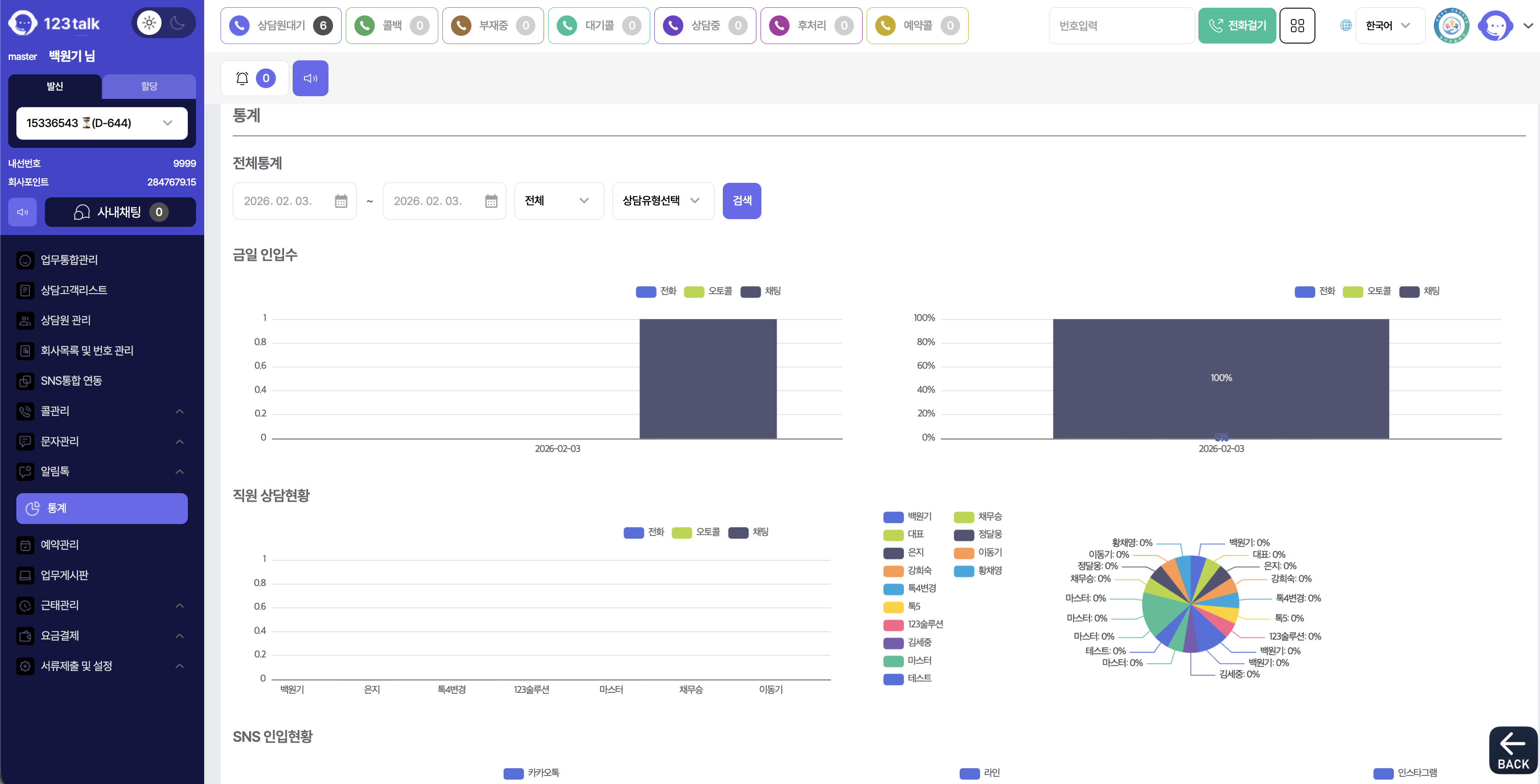Open the dial pad grid icon

coord(1297,26)
